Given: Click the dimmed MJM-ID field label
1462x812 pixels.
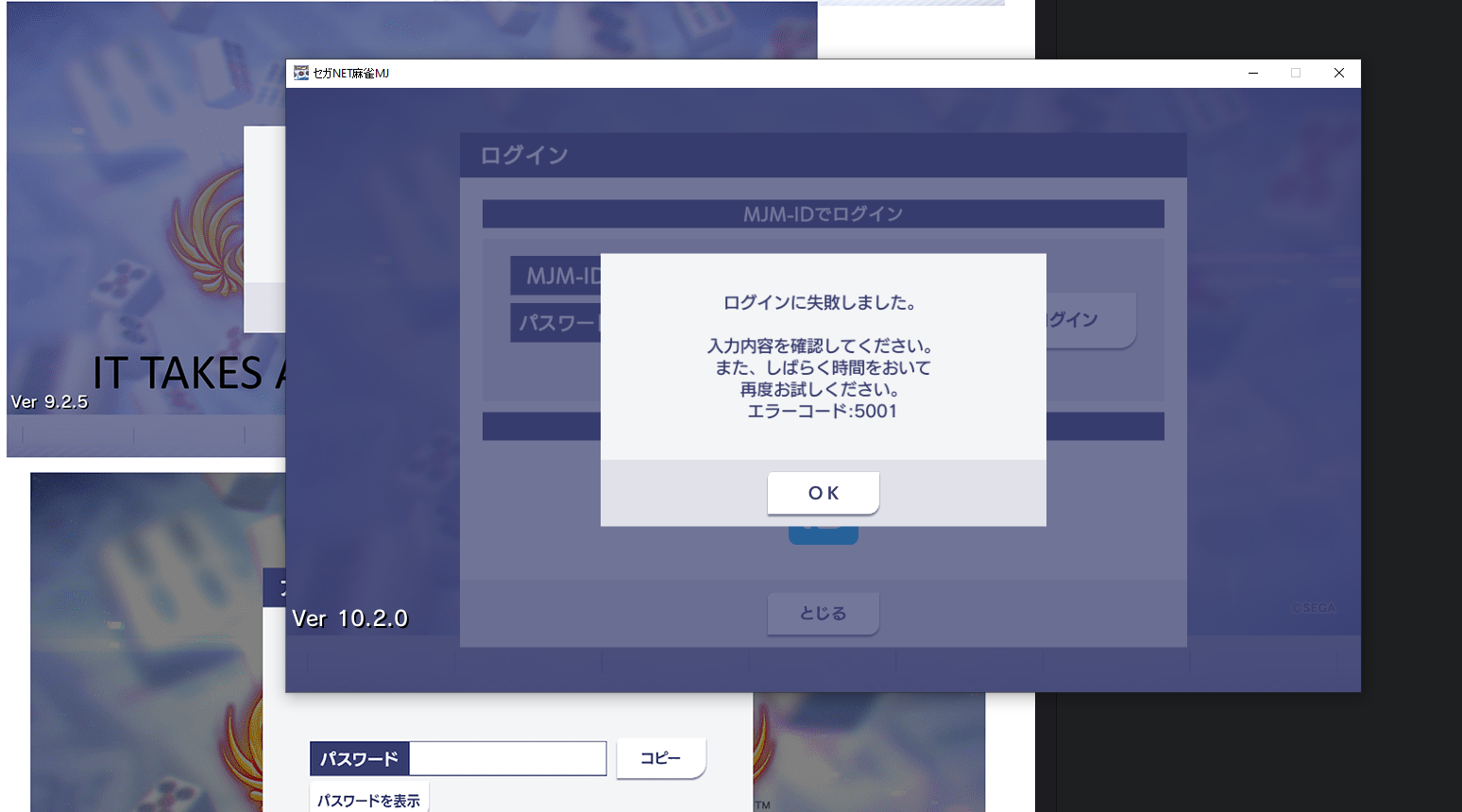Looking at the screenshot, I should 556,276.
